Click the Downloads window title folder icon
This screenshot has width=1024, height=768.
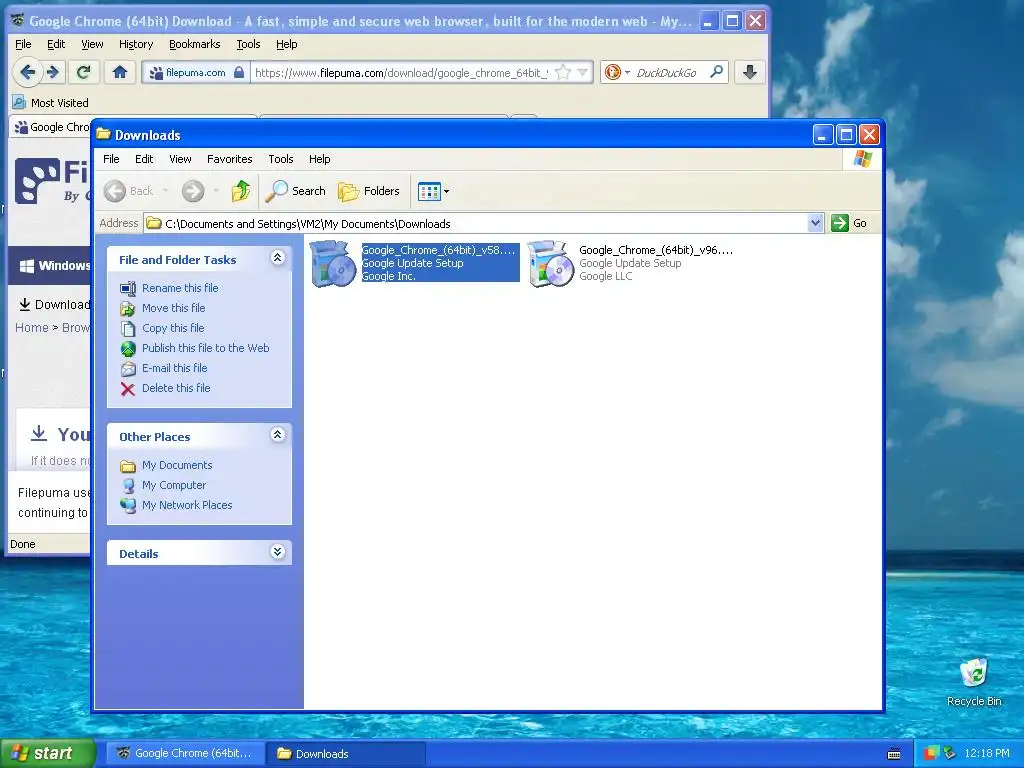coord(103,135)
